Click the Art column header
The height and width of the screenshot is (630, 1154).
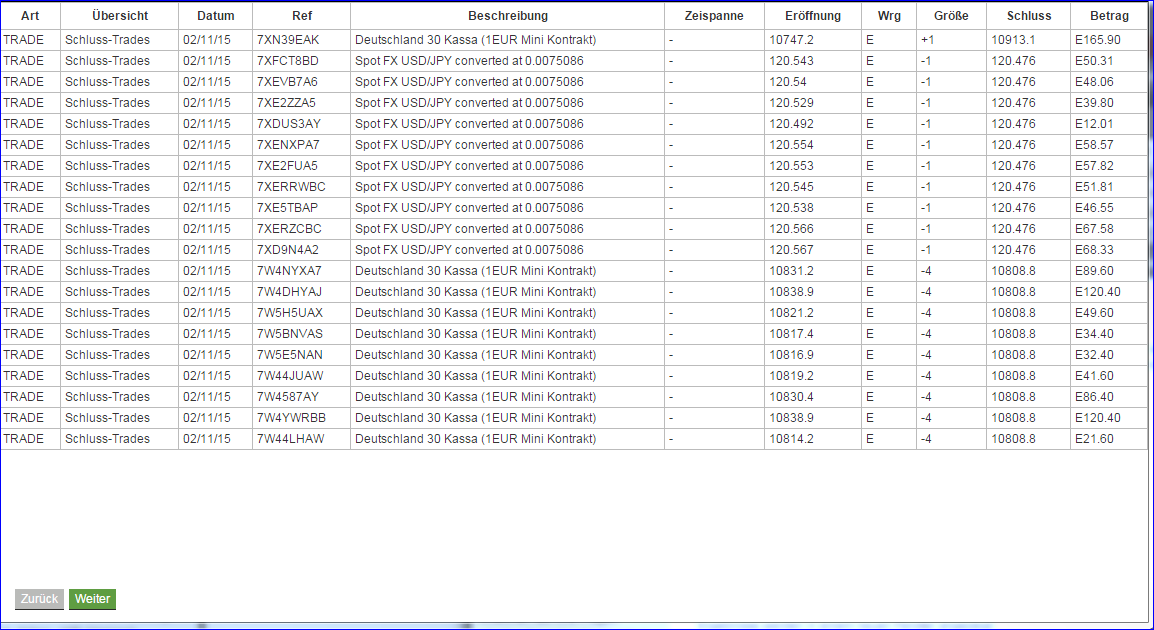click(x=29, y=15)
